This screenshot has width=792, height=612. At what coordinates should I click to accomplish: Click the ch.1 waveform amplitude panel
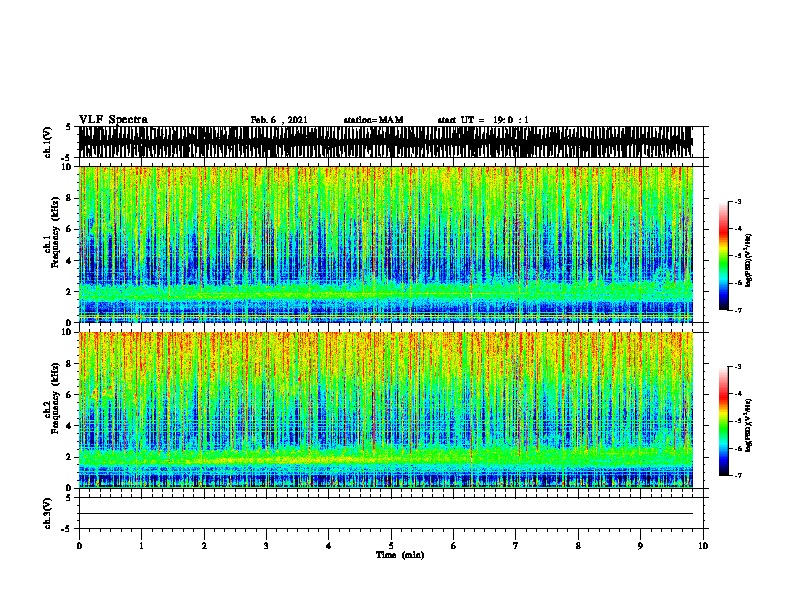tap(385, 142)
